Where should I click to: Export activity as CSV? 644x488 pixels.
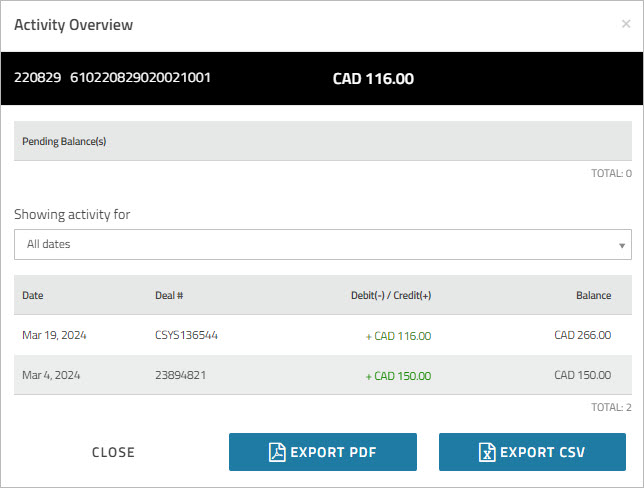[x=532, y=452]
